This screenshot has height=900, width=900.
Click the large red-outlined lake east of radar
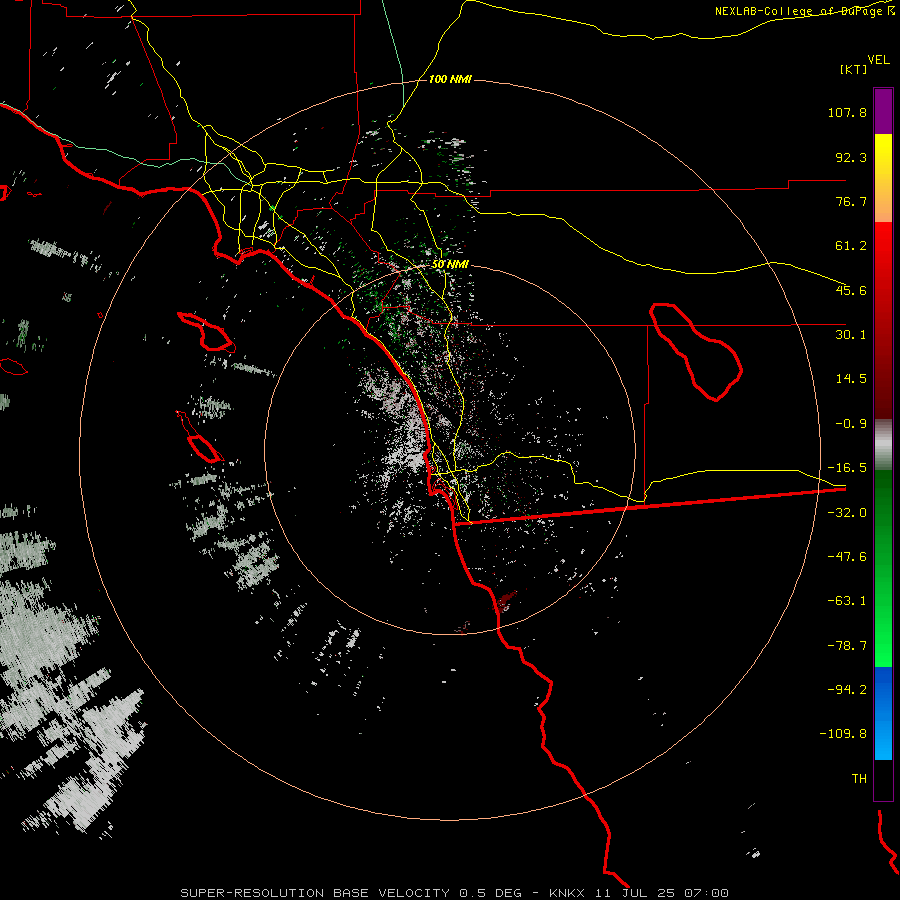[x=696, y=352]
